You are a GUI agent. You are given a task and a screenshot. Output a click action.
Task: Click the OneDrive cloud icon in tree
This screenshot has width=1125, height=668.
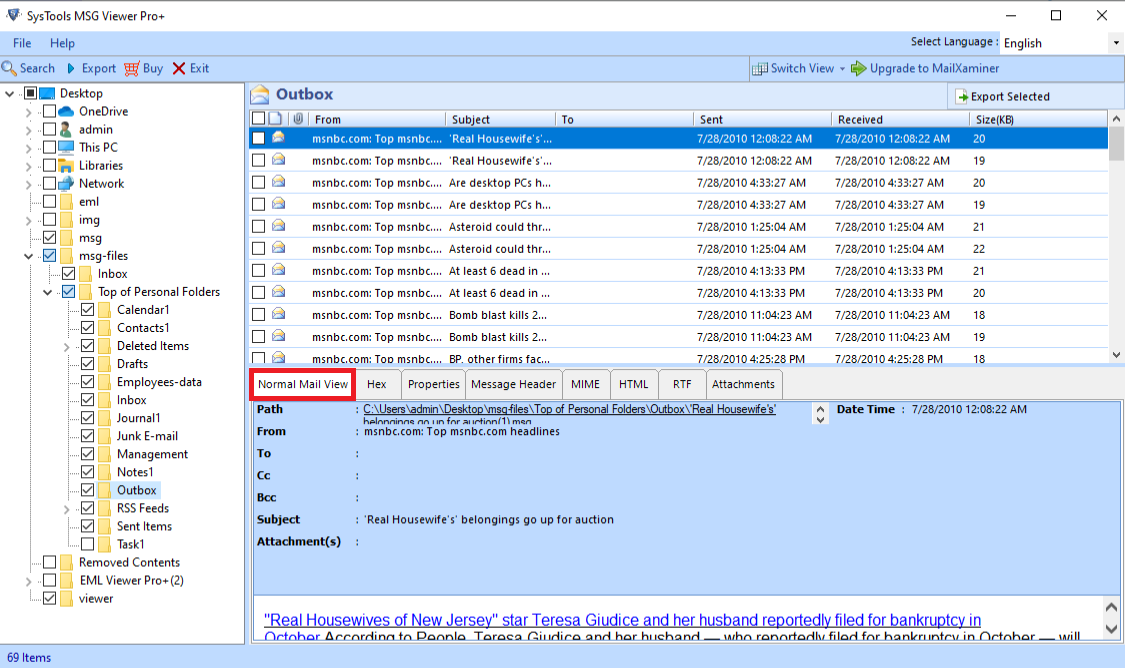pos(66,111)
